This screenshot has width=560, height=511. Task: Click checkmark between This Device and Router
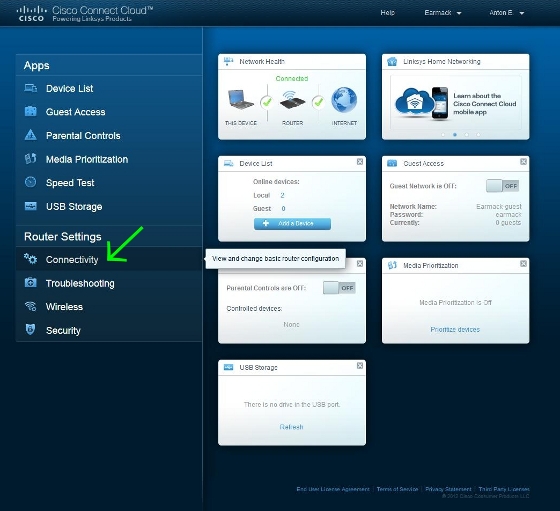pos(267,103)
